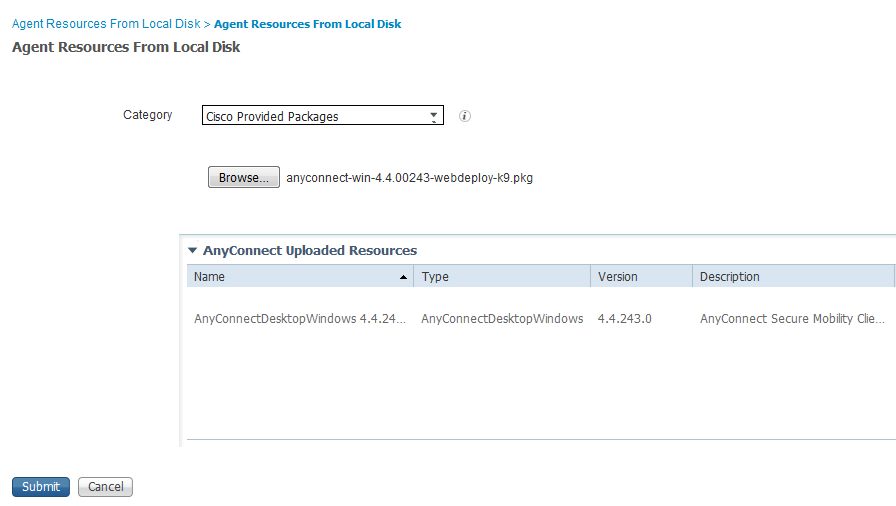The width and height of the screenshot is (896, 506).
Task: Select the AnyConnectDesktopWindows 4.4.24... name cell
Action: click(300, 319)
